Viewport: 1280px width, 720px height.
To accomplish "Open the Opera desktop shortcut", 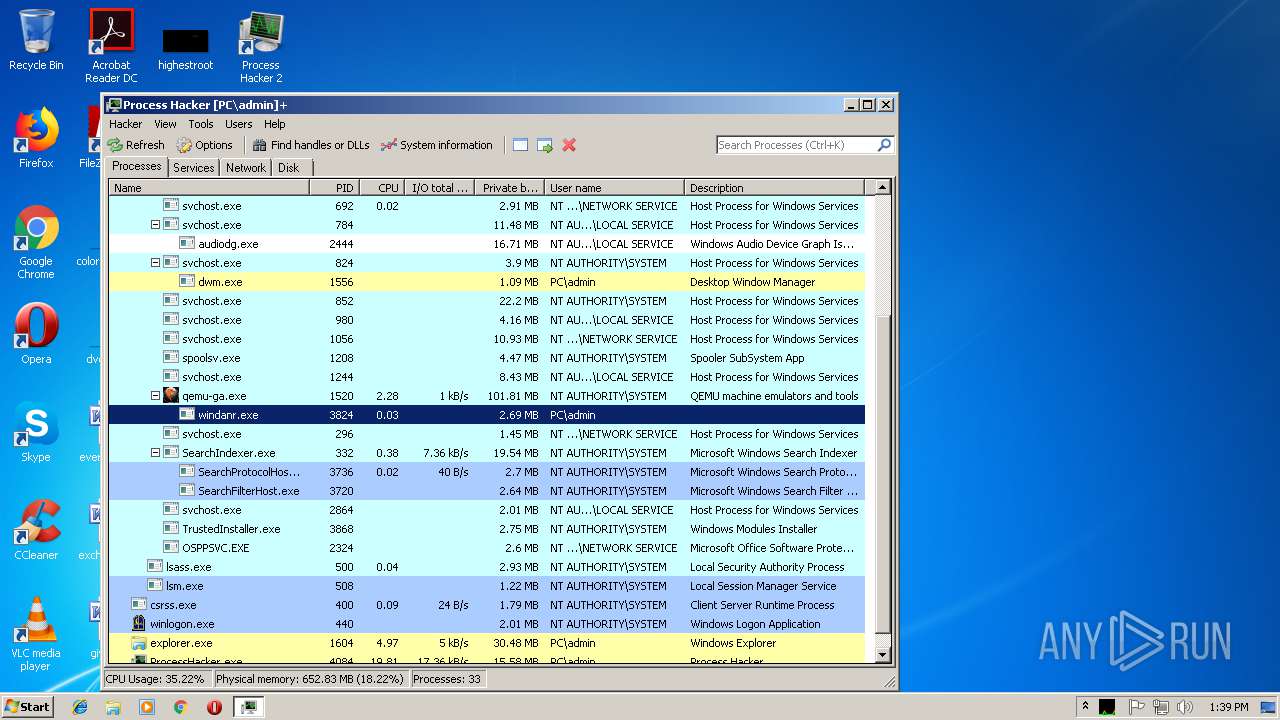I will tap(36, 334).
